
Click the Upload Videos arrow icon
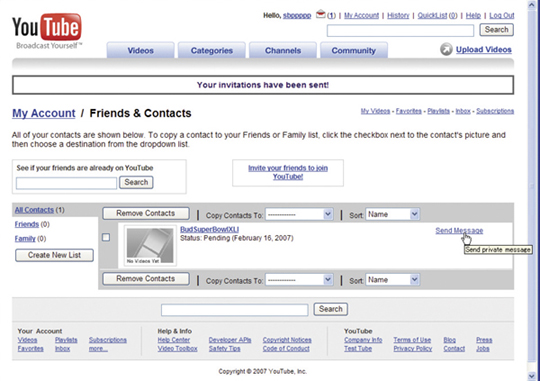tap(446, 49)
